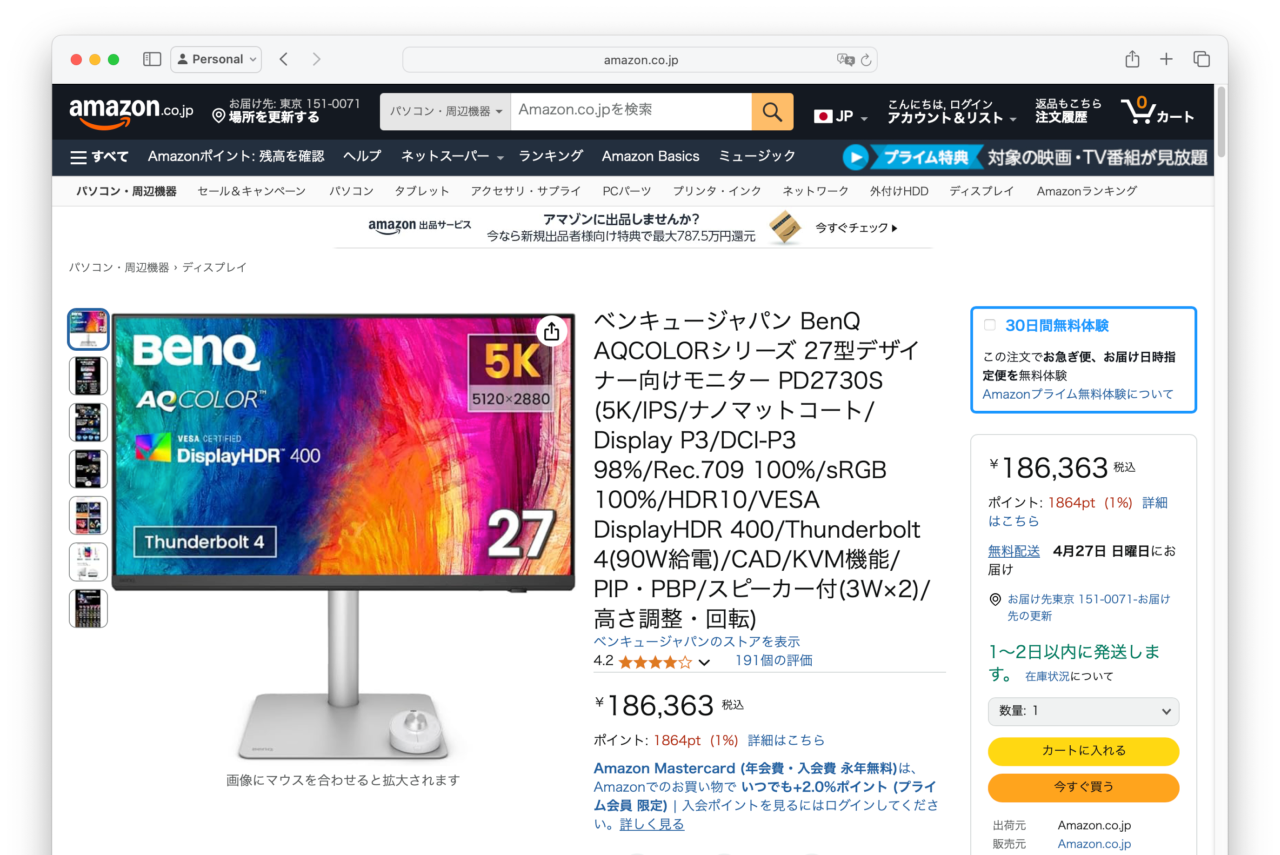Expand the star rating chevron popover
This screenshot has width=1280, height=855.
[704, 662]
